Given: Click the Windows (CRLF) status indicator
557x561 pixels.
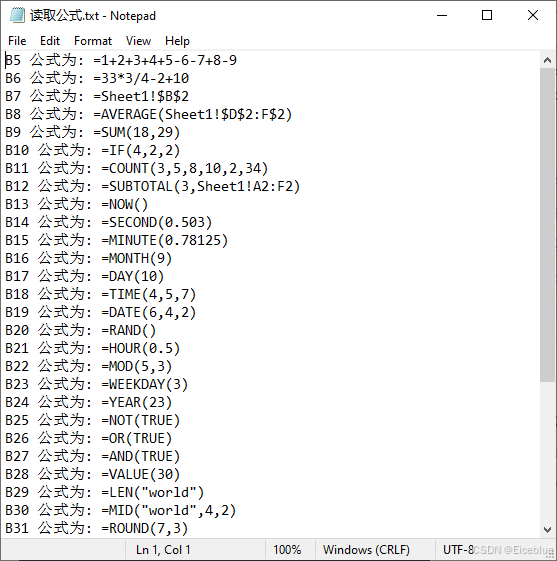Looking at the screenshot, I should pos(366,550).
